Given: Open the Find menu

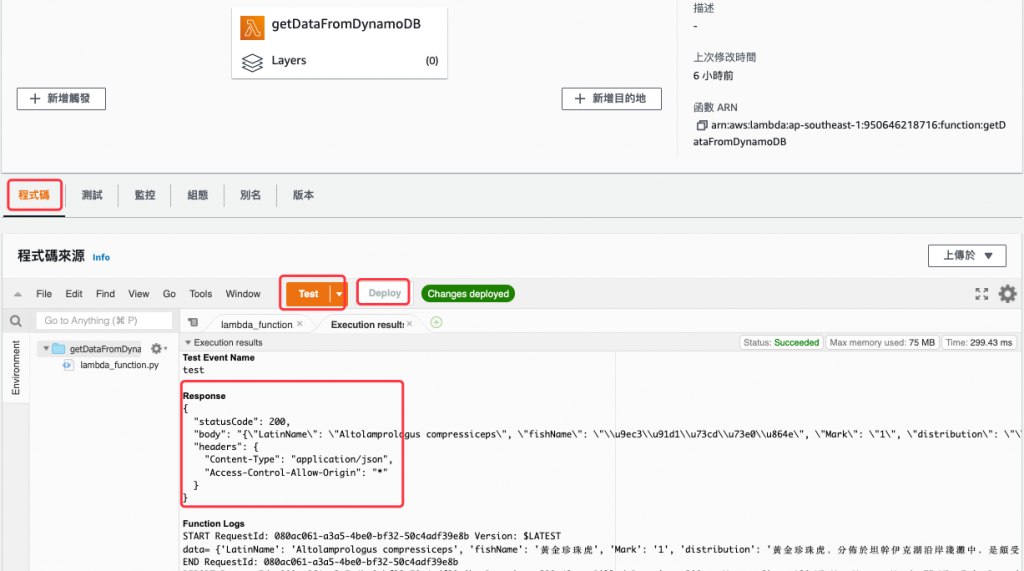Looking at the screenshot, I should click(105, 294).
